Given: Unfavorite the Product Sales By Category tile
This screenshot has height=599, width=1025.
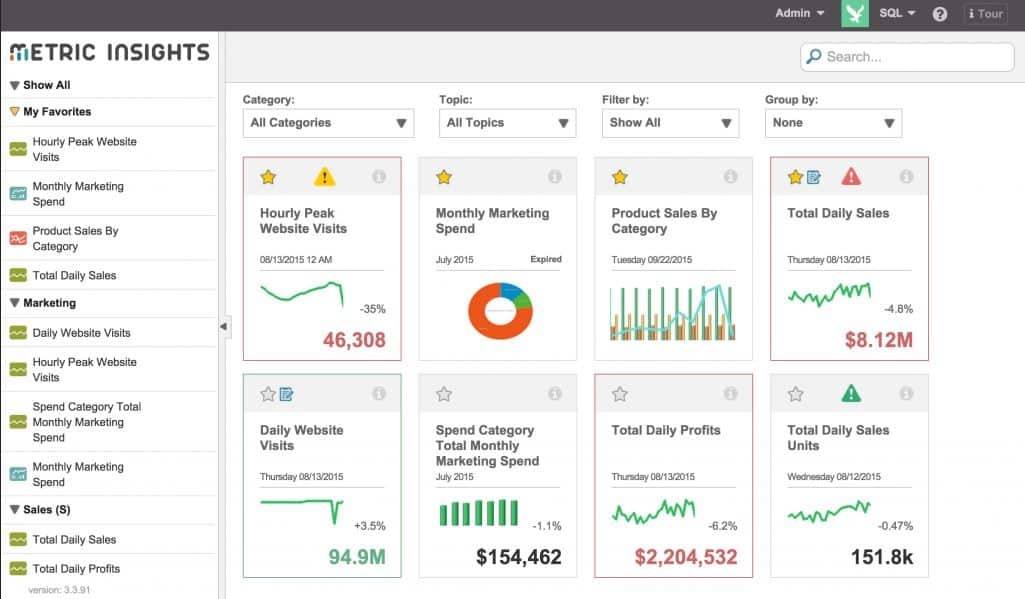Looking at the screenshot, I should point(619,176).
